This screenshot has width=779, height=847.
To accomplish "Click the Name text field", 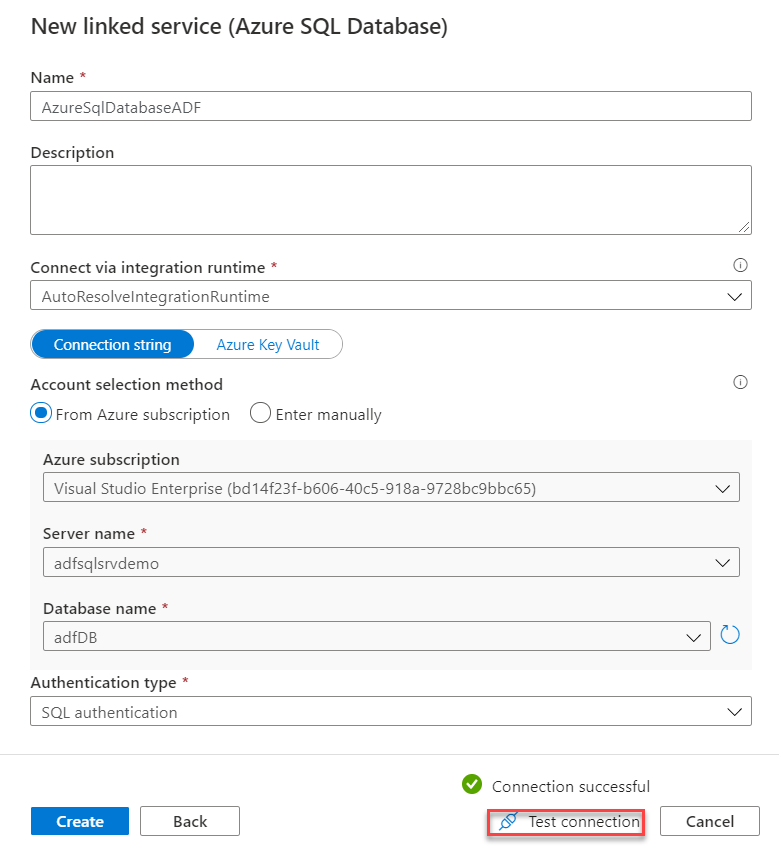I will pyautogui.click(x=391, y=106).
